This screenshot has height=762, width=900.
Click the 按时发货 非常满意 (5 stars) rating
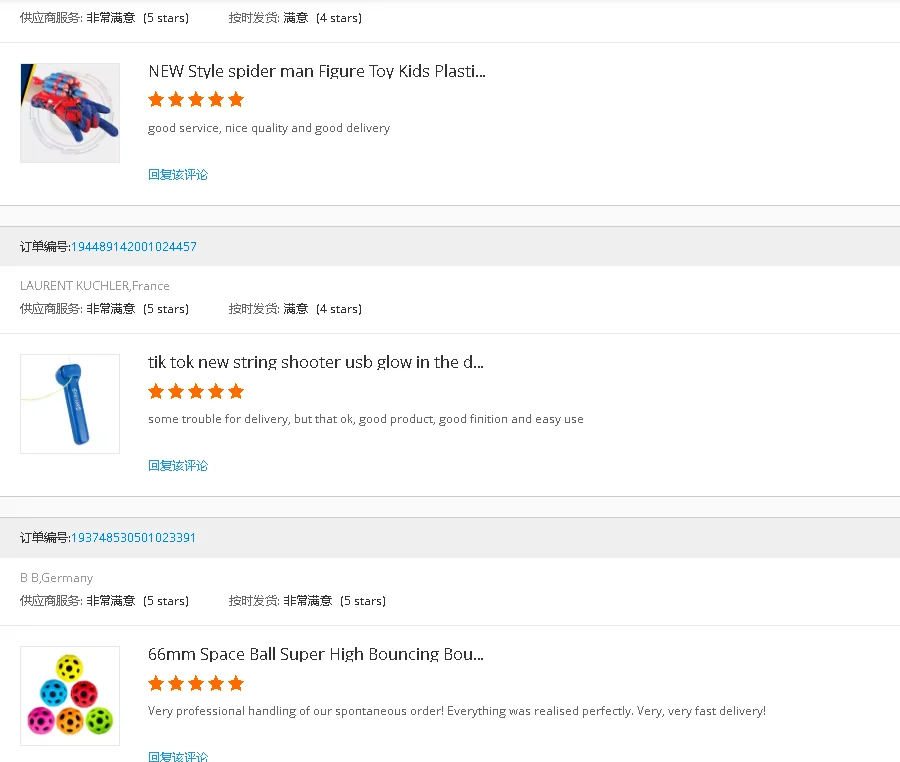[307, 601]
